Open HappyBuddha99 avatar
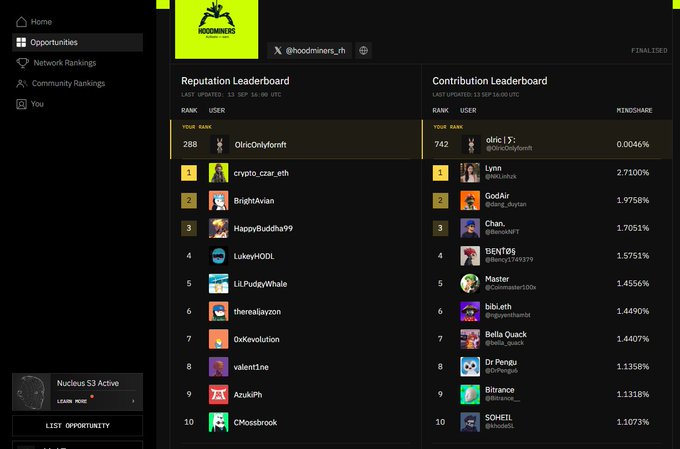 click(219, 228)
